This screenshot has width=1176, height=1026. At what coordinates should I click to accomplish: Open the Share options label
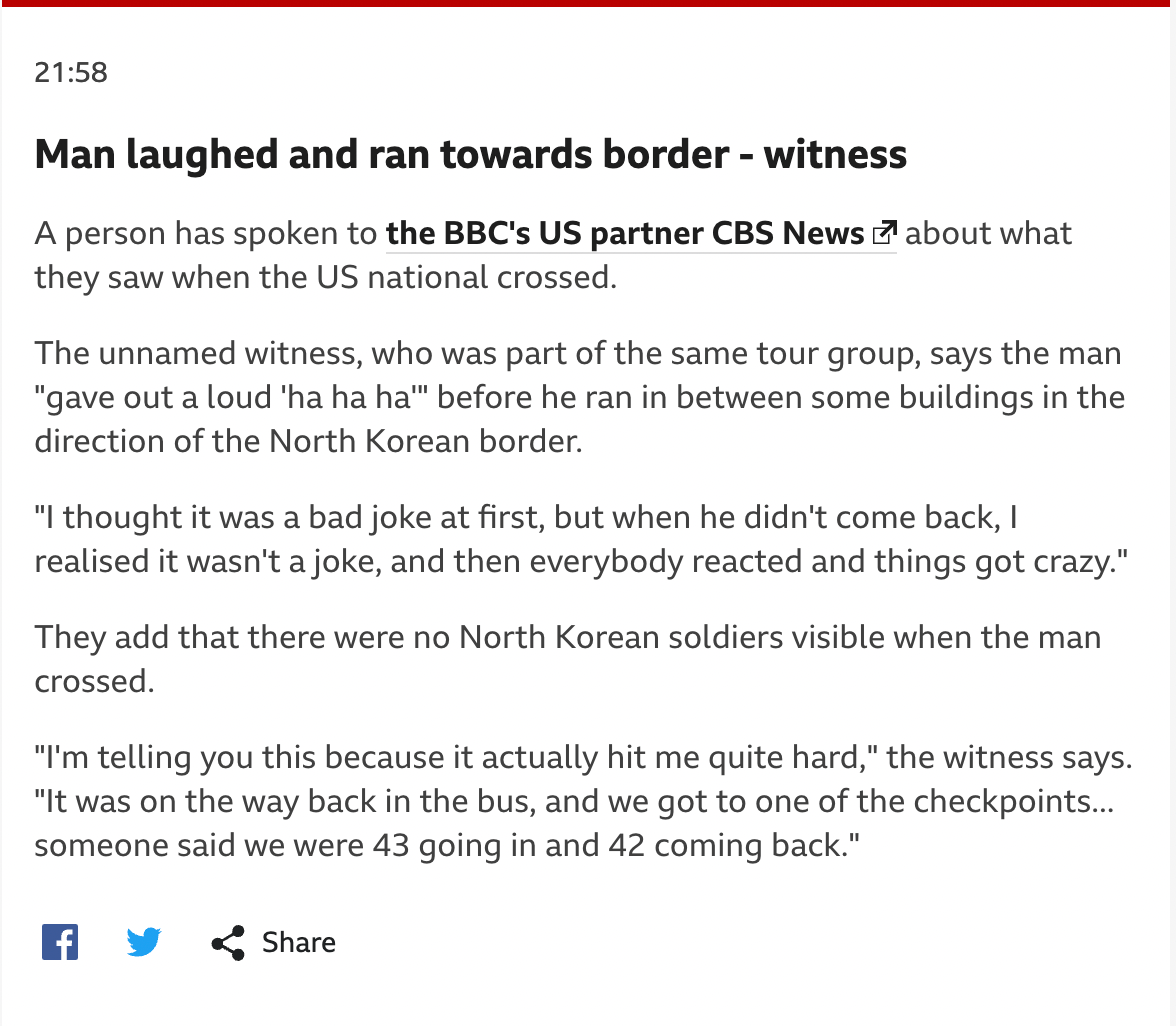coord(298,943)
